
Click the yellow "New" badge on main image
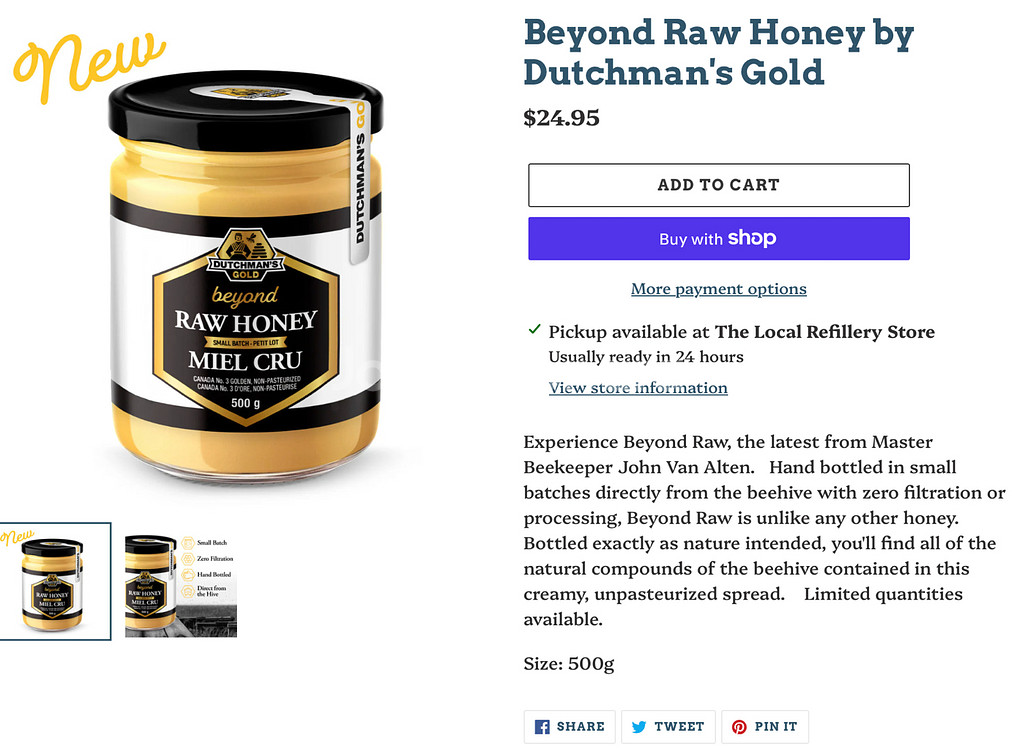[x=88, y=60]
